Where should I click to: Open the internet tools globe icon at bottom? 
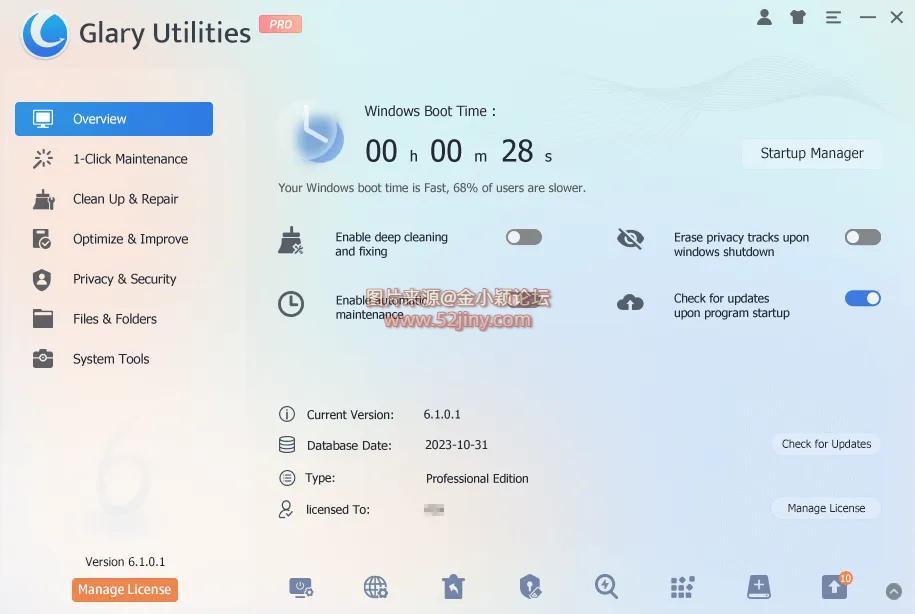[x=375, y=588]
